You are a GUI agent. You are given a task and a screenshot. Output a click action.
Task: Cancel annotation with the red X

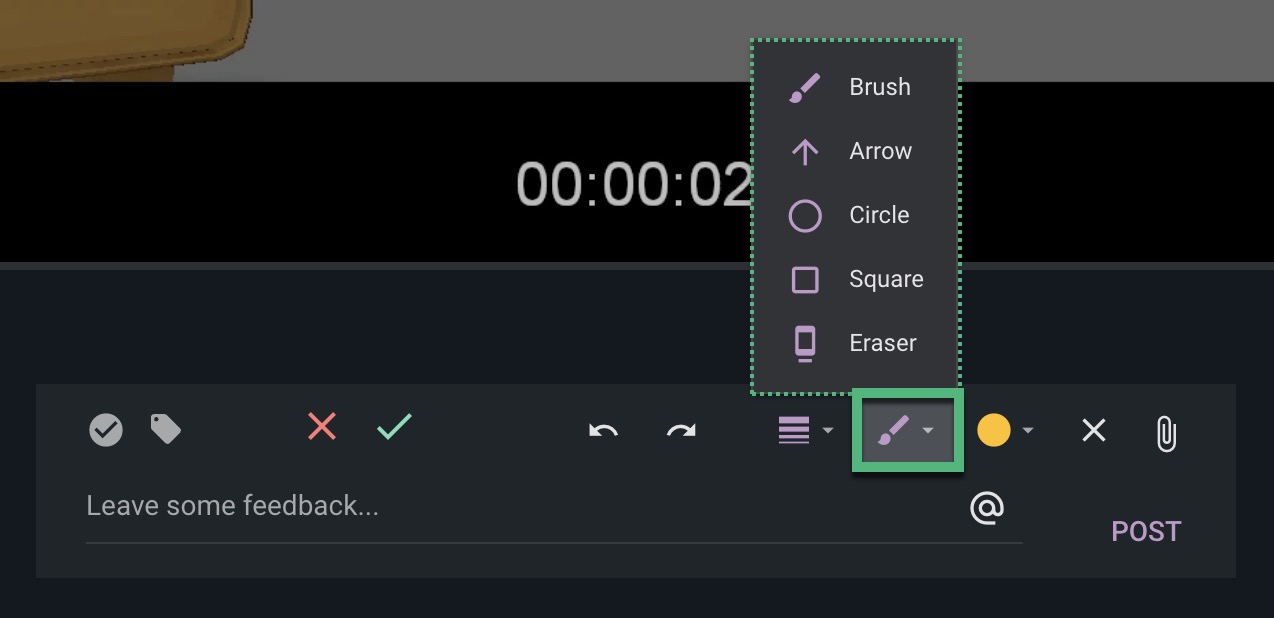(x=320, y=429)
